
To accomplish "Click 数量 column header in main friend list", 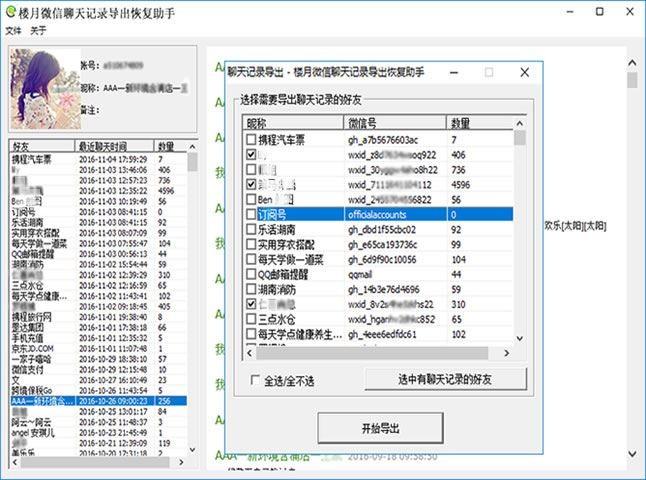I will tap(171, 146).
